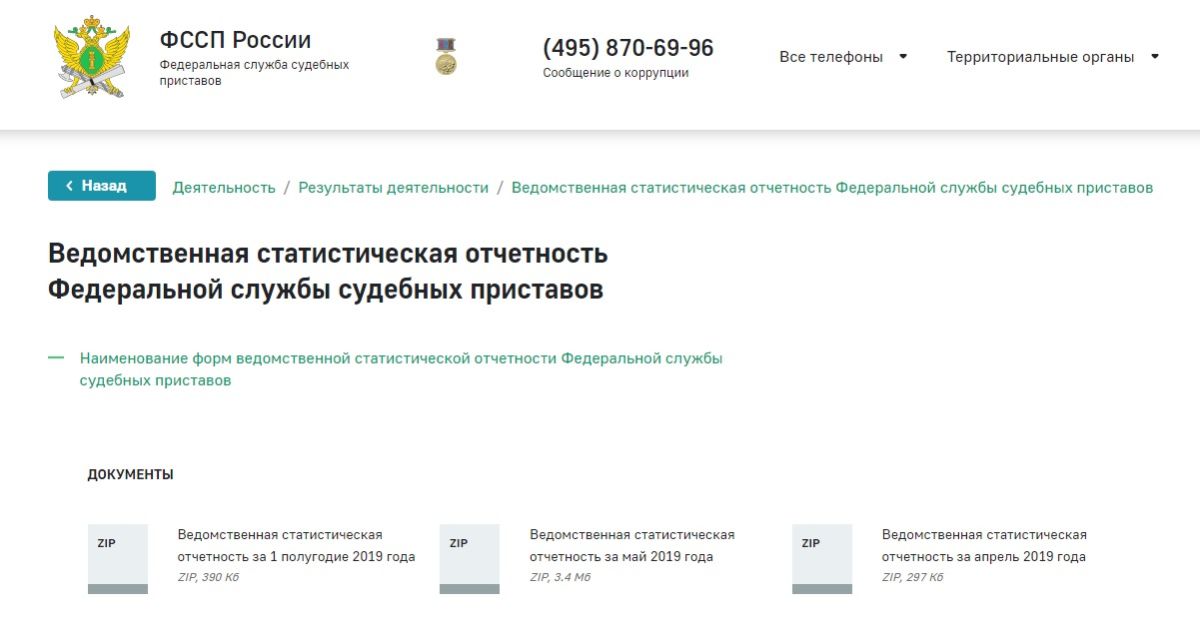Open the Все телефоны dropdown
Viewport: 1200px width, 634px height.
[831, 57]
